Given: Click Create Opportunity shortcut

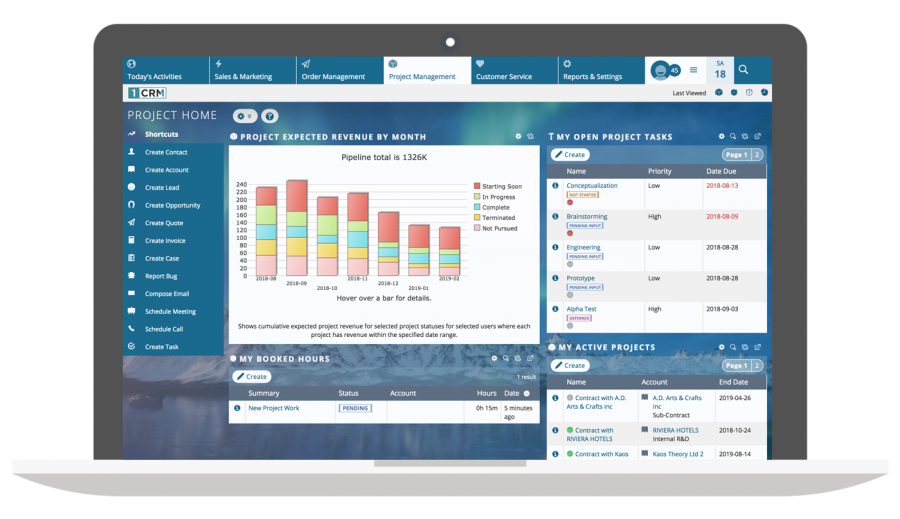Looking at the screenshot, I should tap(172, 206).
